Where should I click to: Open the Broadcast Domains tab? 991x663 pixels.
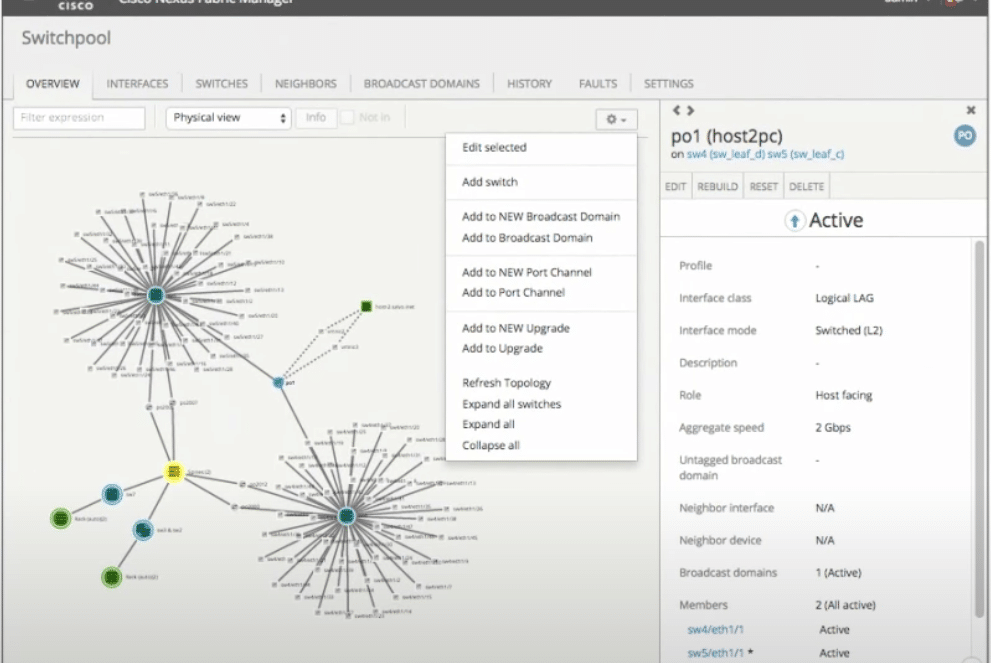coord(422,84)
